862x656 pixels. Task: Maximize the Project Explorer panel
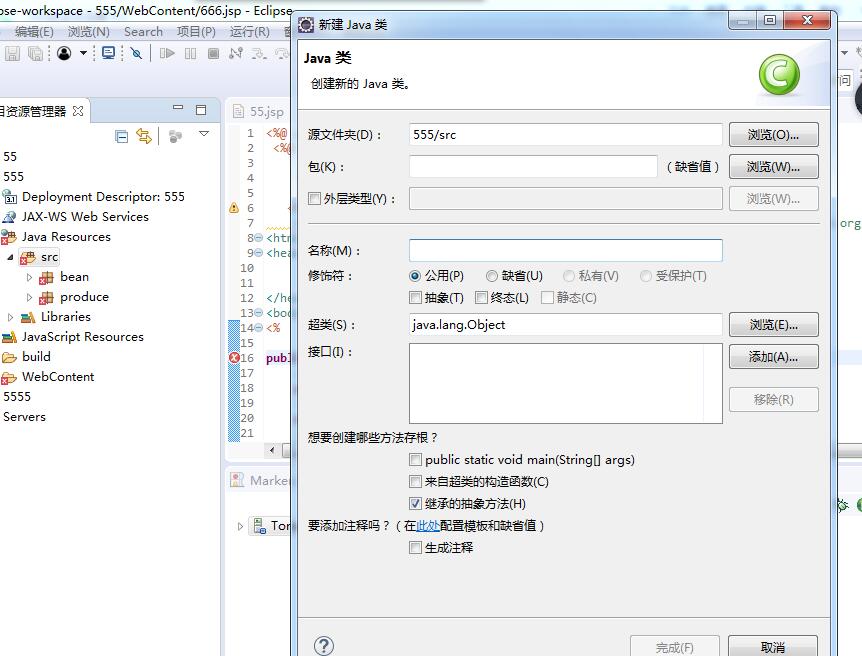click(201, 110)
